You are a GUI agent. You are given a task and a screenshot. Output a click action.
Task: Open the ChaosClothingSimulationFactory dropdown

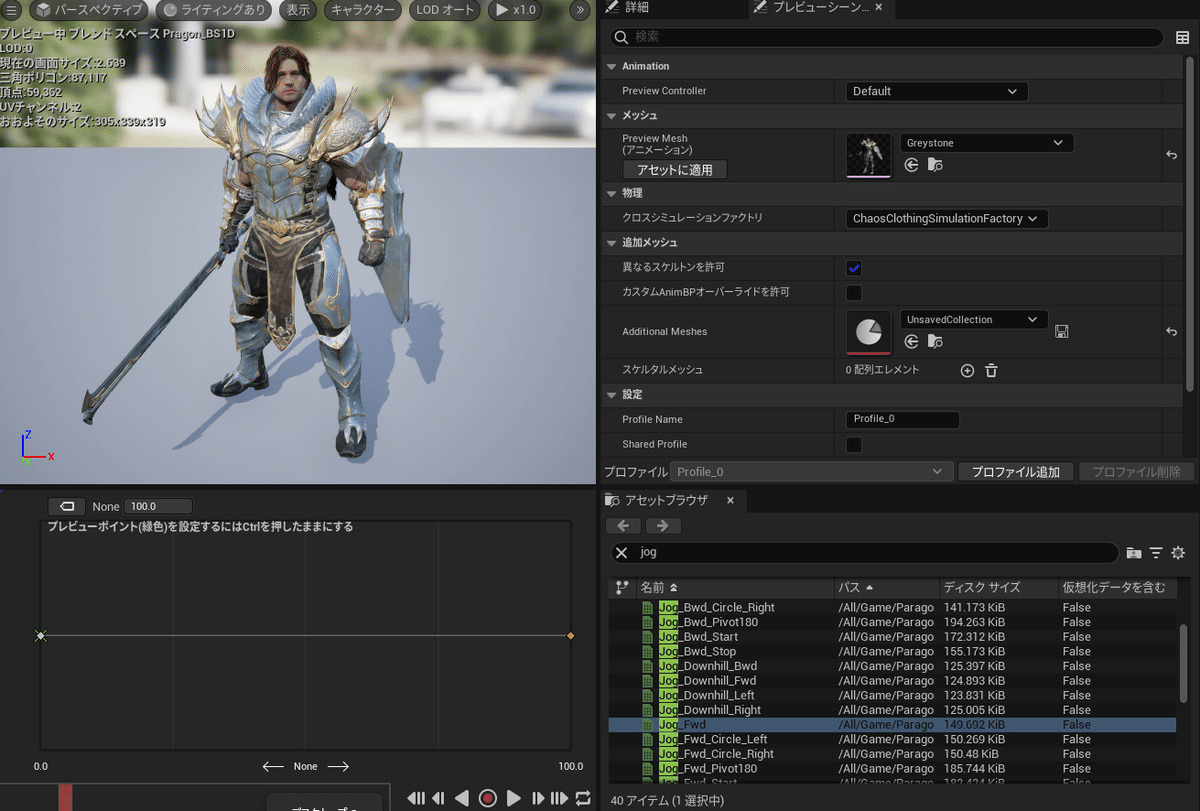click(947, 218)
